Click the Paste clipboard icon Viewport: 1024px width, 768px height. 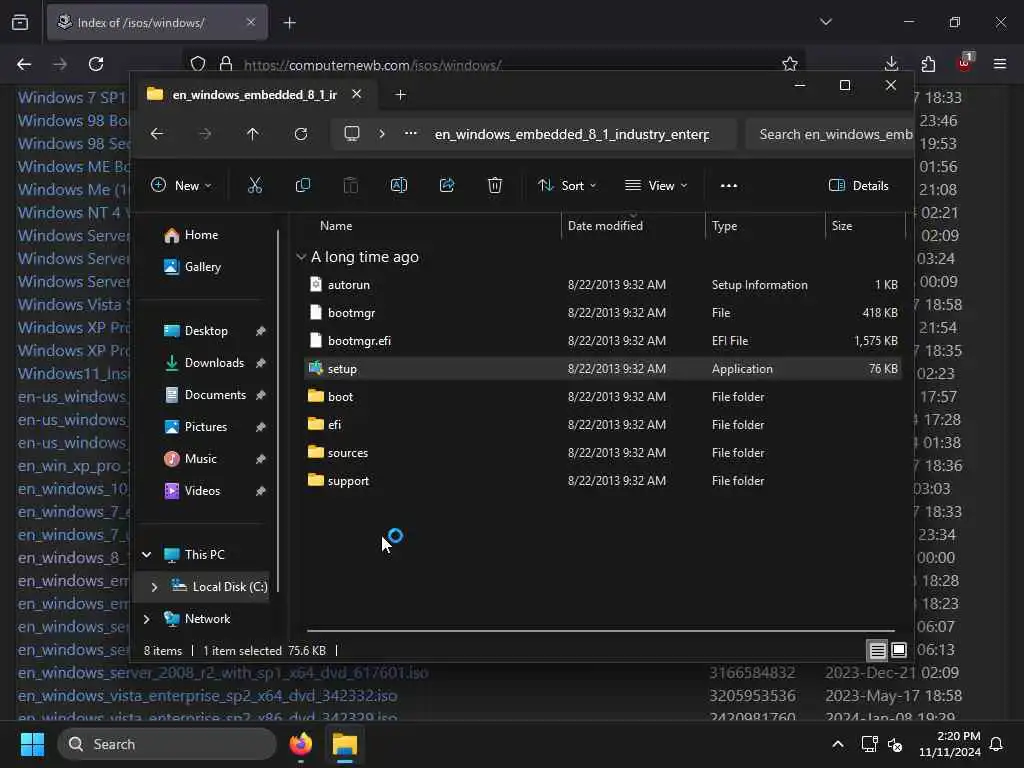351,185
